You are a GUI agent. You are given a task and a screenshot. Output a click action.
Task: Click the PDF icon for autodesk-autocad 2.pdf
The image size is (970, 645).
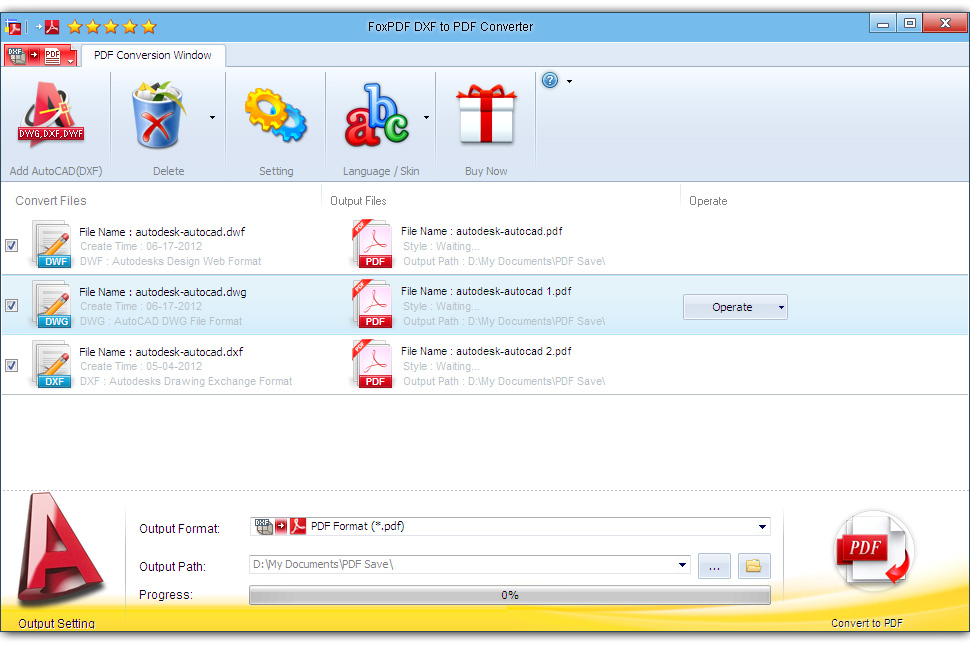click(x=372, y=364)
